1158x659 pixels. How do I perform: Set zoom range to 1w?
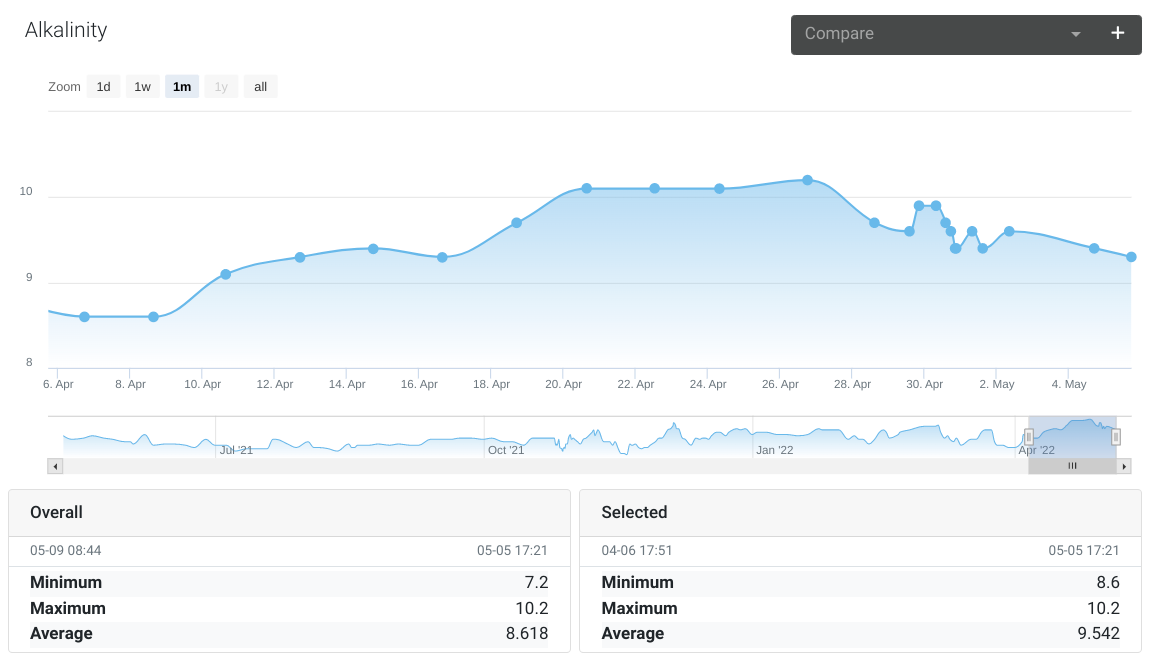click(143, 86)
